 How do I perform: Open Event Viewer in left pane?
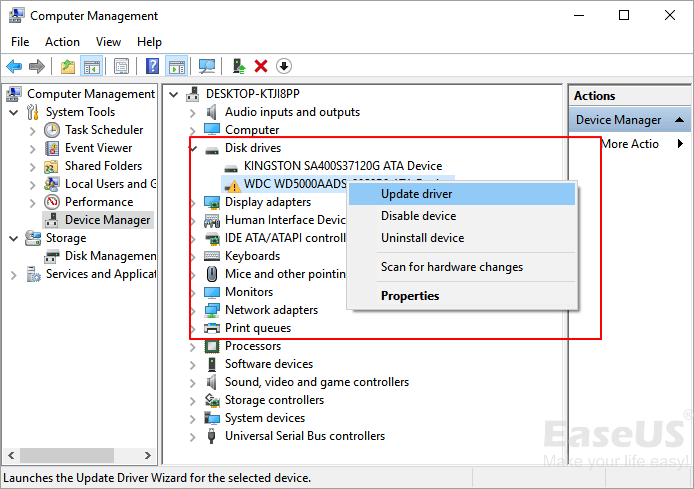98,148
